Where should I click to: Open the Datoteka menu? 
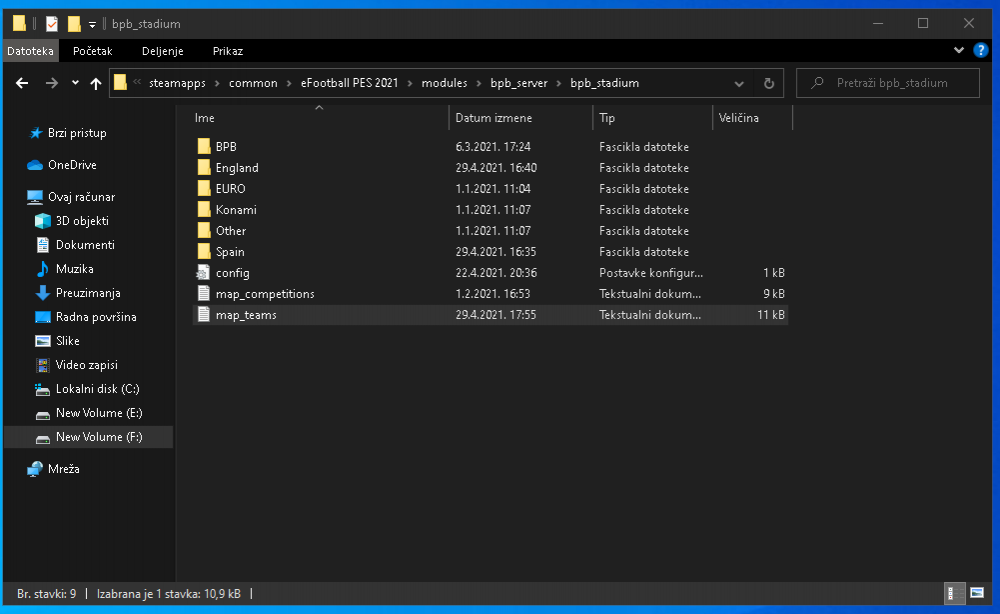[30, 51]
